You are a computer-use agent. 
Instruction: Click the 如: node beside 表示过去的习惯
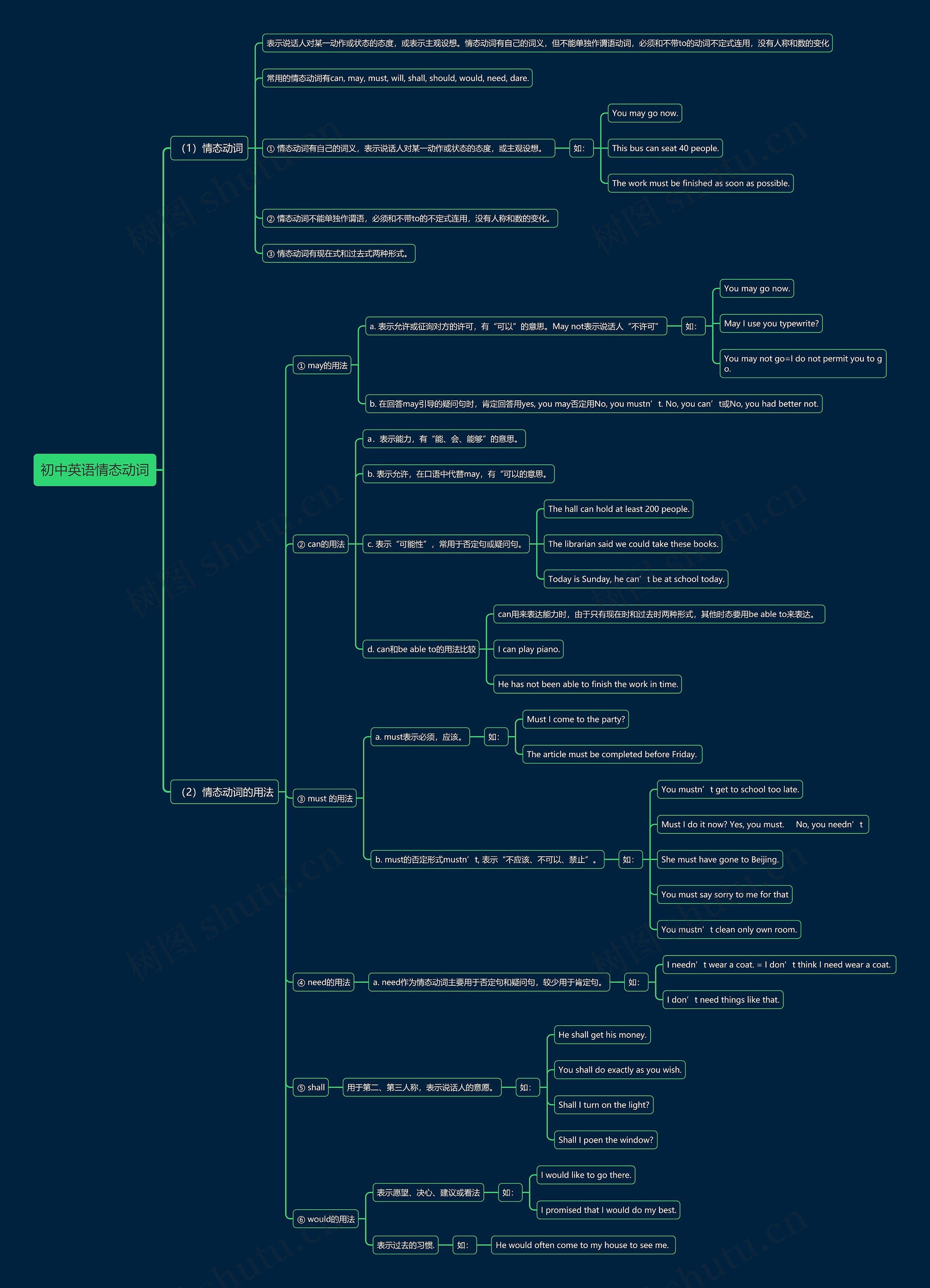[x=464, y=1245]
